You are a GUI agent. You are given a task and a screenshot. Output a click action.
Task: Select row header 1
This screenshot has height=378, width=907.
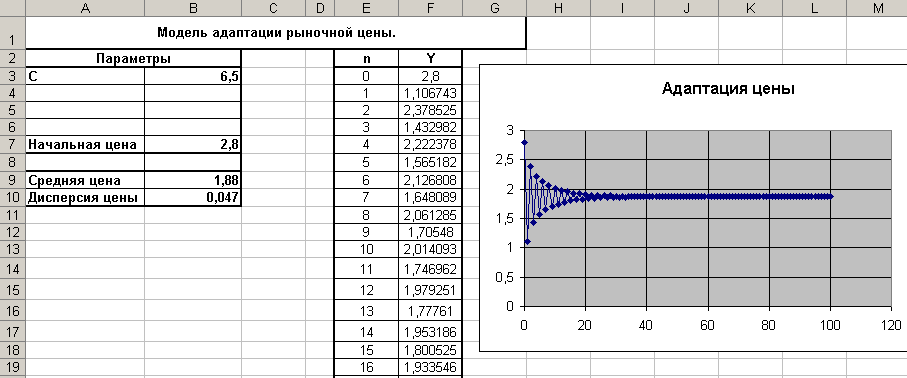[13, 34]
